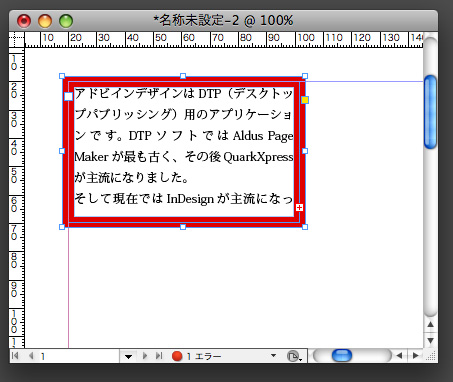Screen dimensions: 453x382
Task: Click the top-center frame selection handle
Action: pyautogui.click(x=183, y=76)
